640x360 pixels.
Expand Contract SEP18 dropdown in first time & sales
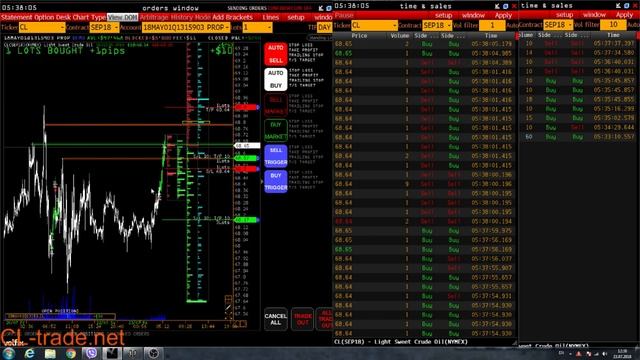tap(437, 25)
